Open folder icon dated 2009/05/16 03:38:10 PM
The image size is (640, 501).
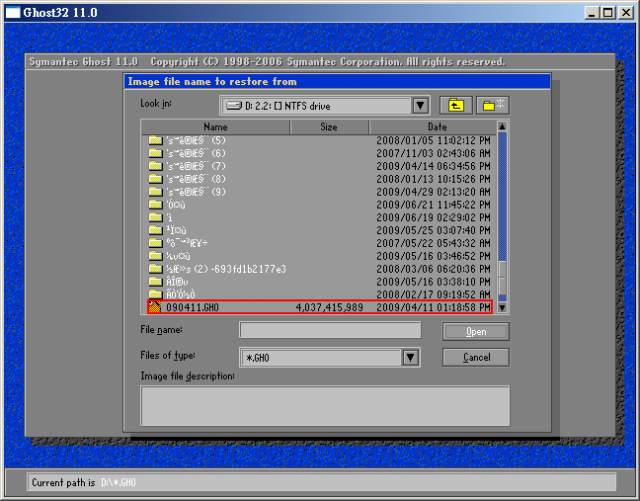point(155,282)
